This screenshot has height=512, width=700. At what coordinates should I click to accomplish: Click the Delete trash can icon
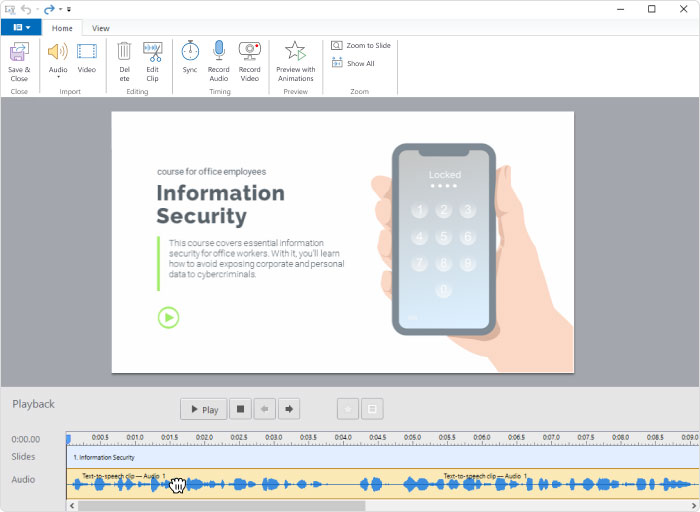pos(124,51)
